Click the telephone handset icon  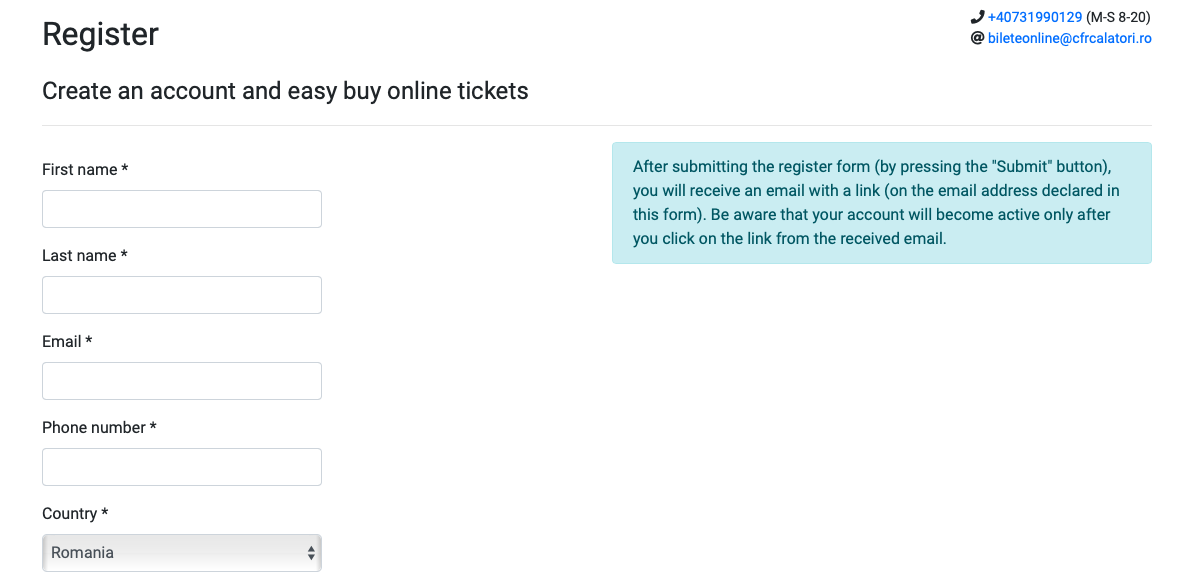click(x=978, y=17)
